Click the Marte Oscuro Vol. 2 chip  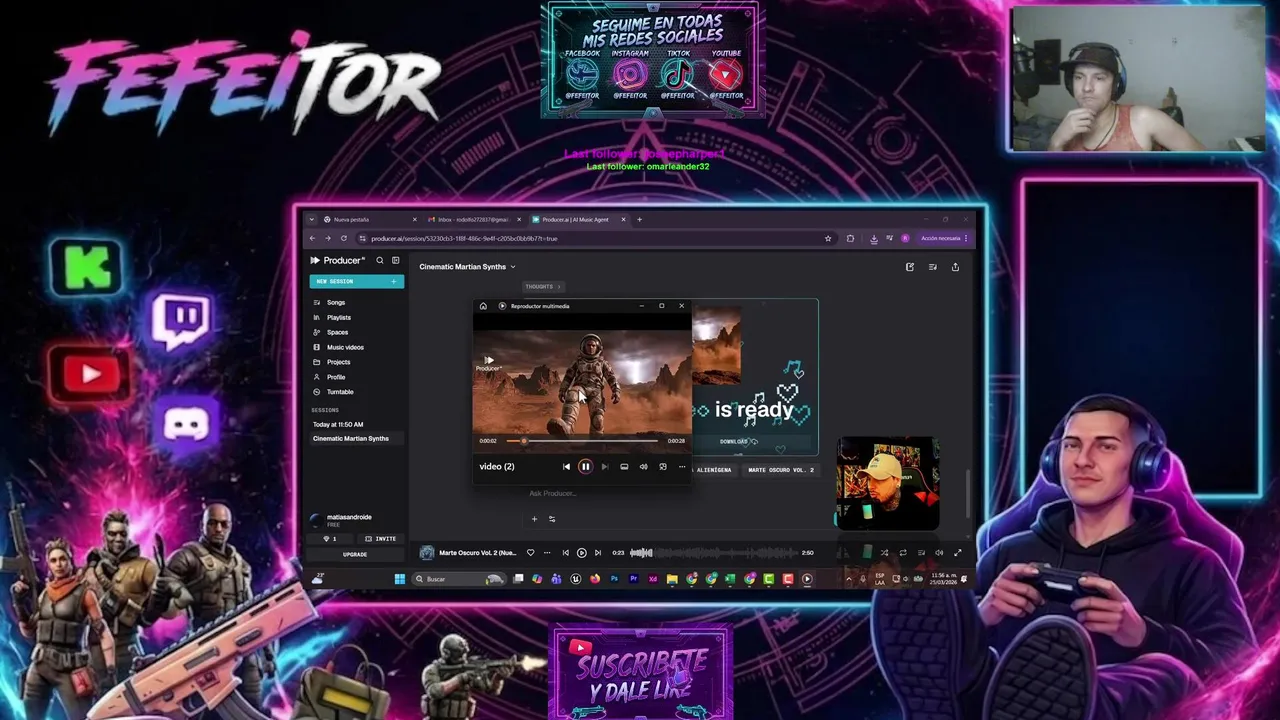[781, 470]
